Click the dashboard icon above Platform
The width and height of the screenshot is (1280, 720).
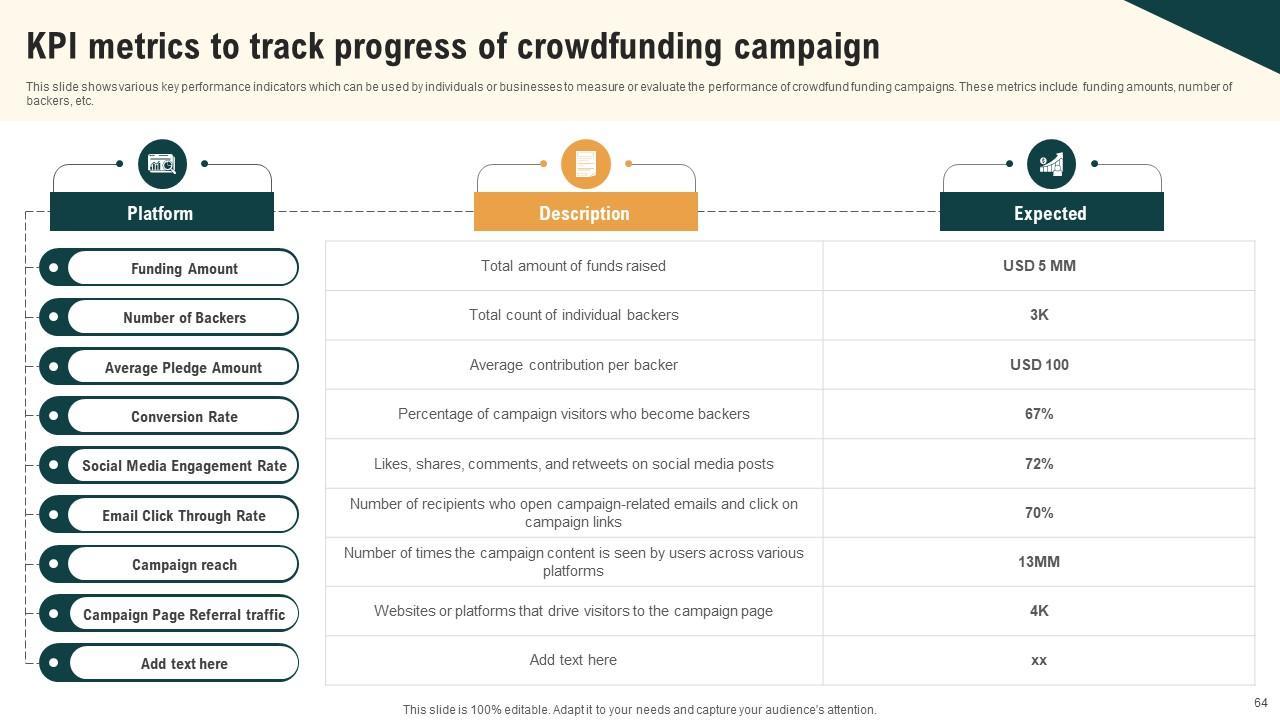(162, 164)
